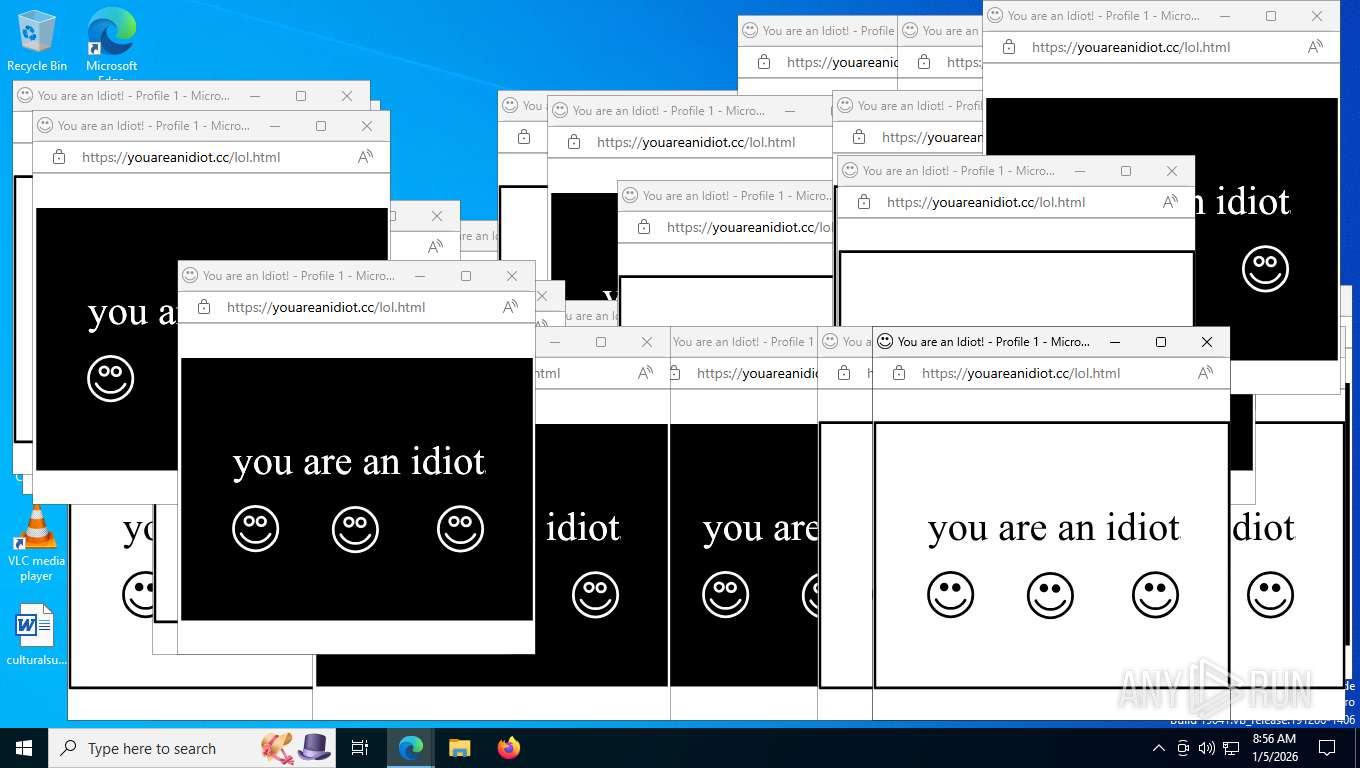Image resolution: width=1360 pixels, height=768 pixels.
Task: Click Read aloud icon in the frontmost white window
Action: point(1206,373)
